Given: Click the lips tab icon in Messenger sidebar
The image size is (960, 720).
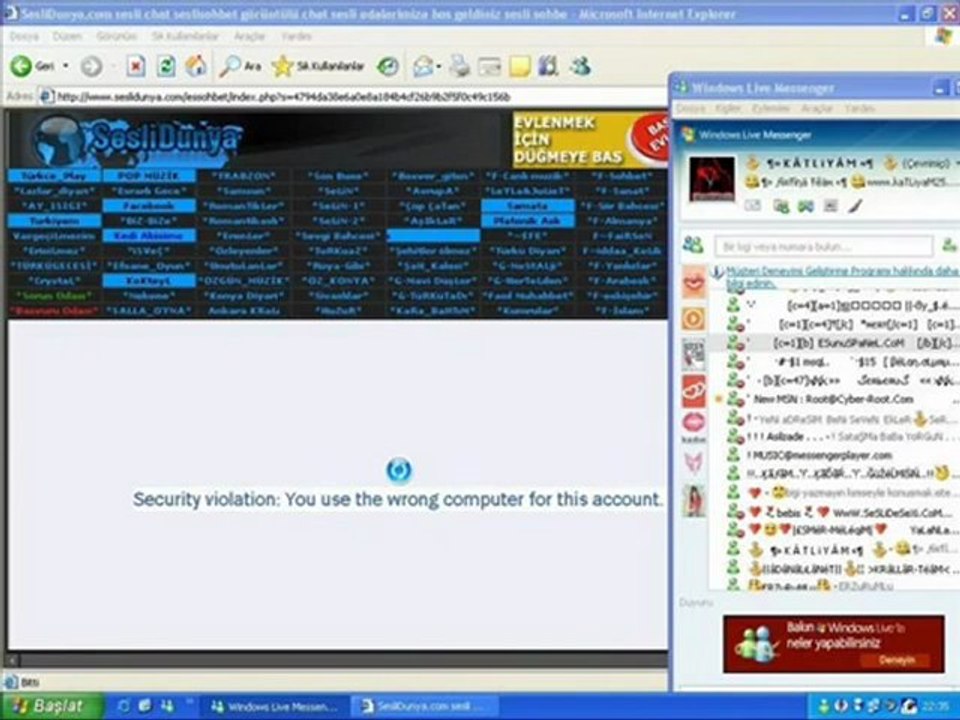Looking at the screenshot, I should tap(693, 284).
